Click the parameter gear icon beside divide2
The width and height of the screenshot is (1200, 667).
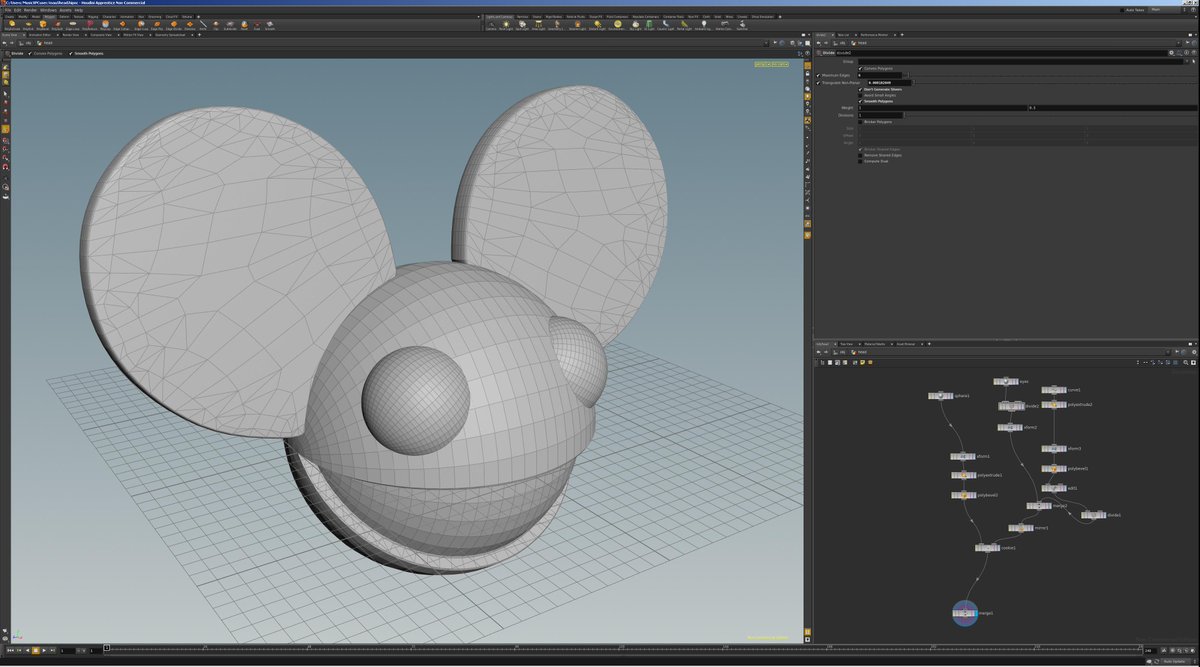point(1171,53)
